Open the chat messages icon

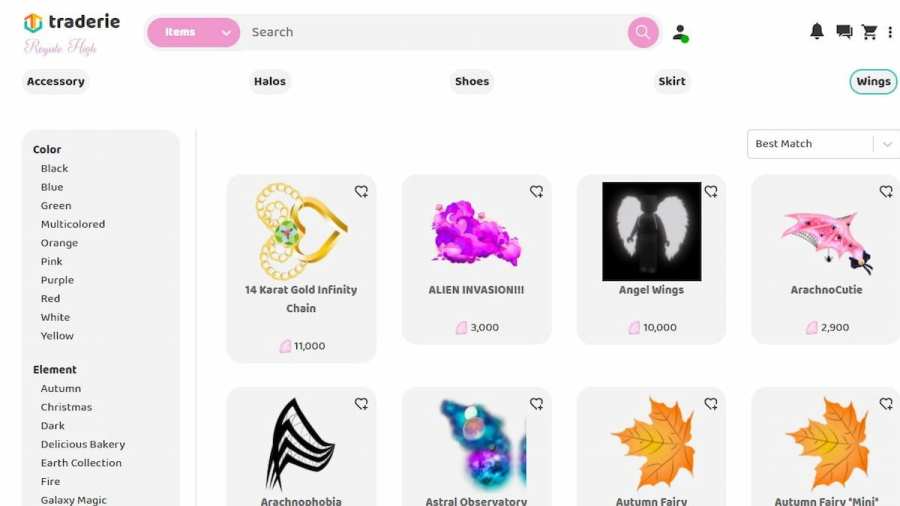844,32
